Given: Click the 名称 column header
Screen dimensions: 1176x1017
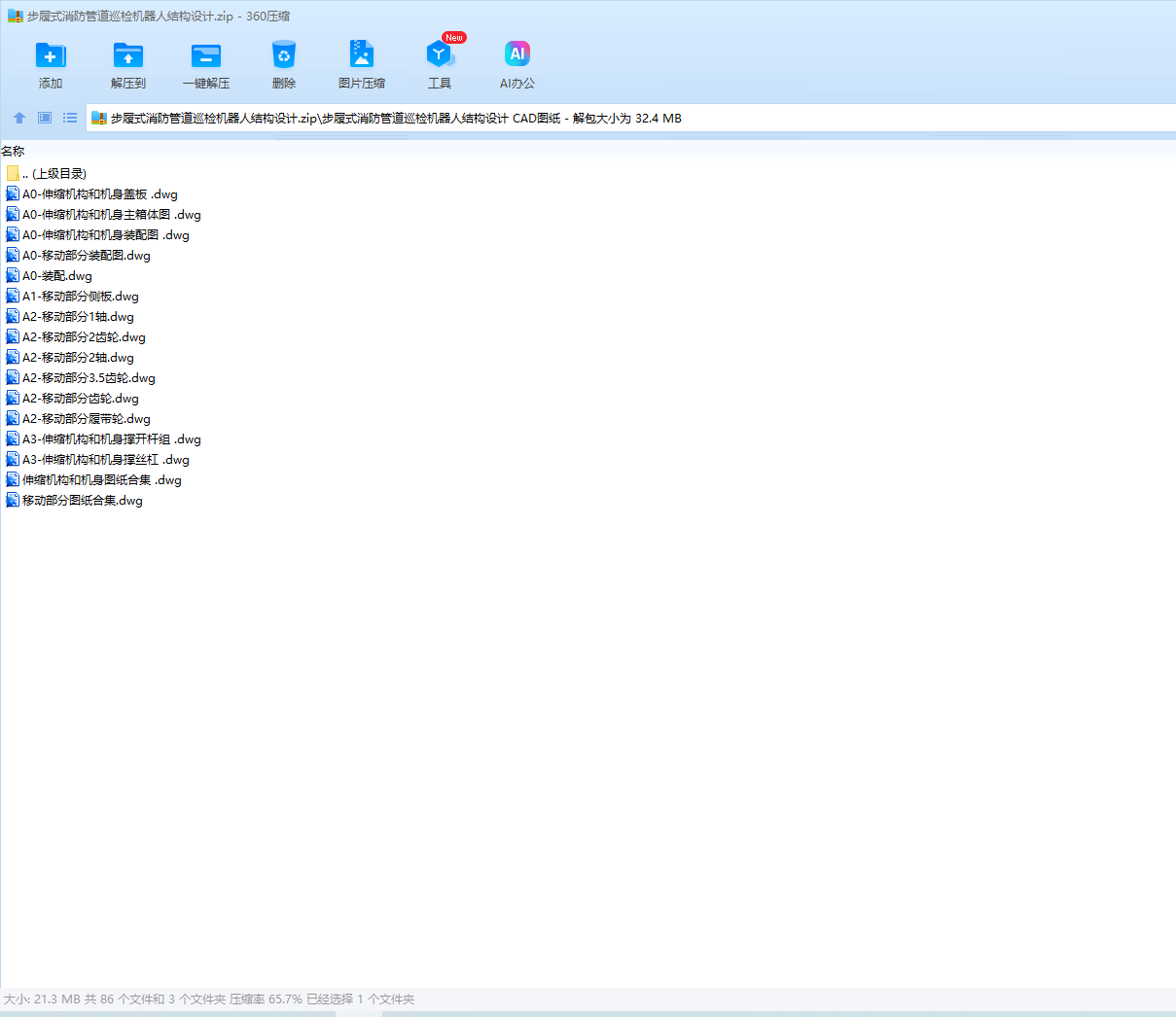Looking at the screenshot, I should (13, 151).
